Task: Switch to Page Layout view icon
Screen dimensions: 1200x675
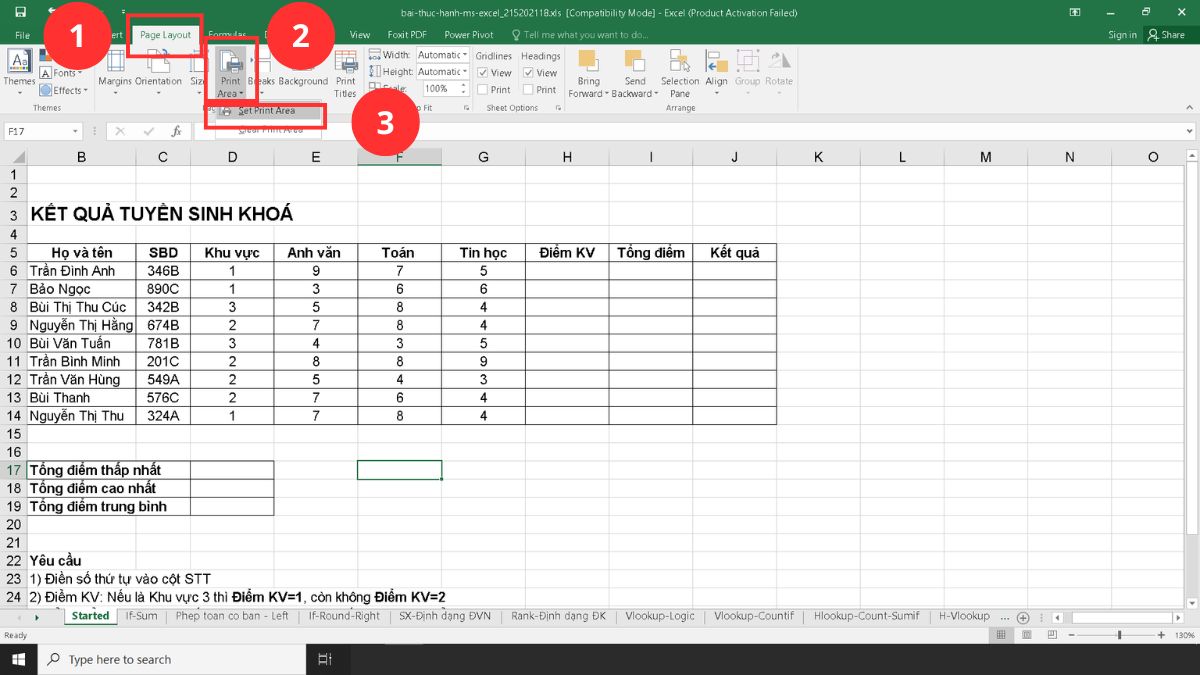Action: click(1027, 635)
